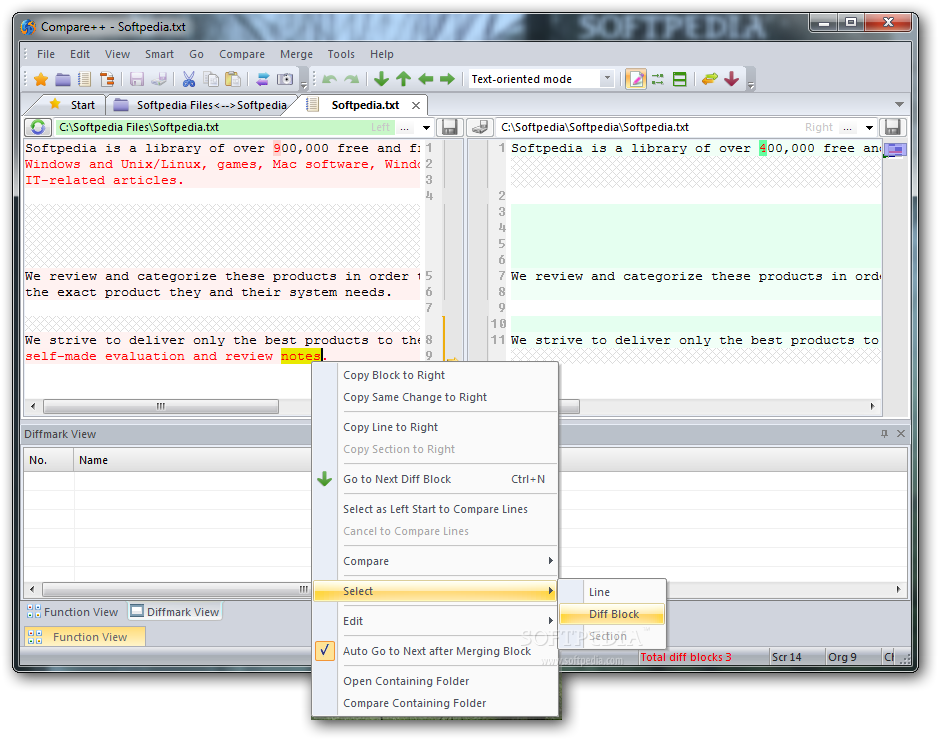939x740 pixels.
Task: Choose Copy Block to Right
Action: tap(436, 375)
